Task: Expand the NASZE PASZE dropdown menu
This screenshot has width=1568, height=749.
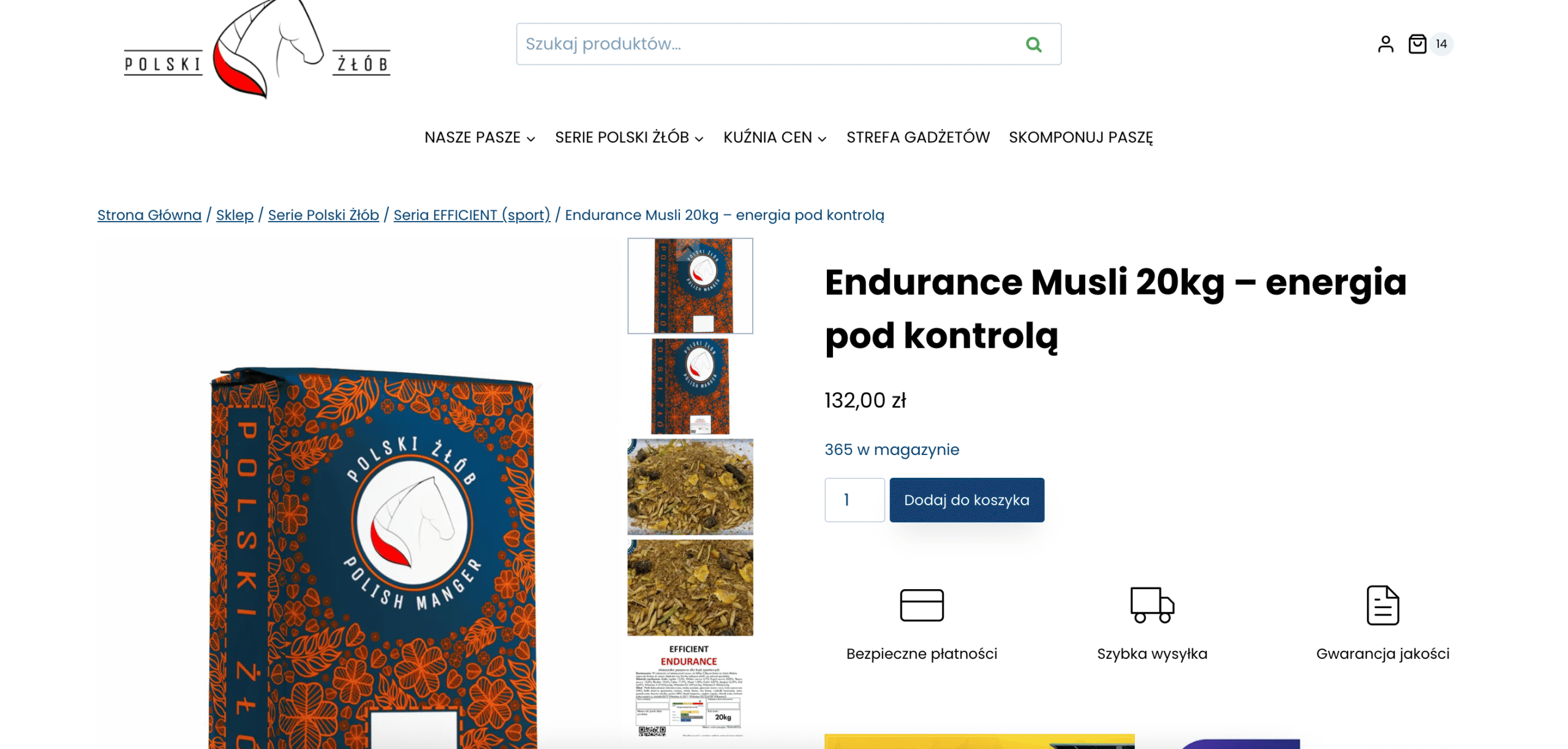Action: click(x=480, y=137)
